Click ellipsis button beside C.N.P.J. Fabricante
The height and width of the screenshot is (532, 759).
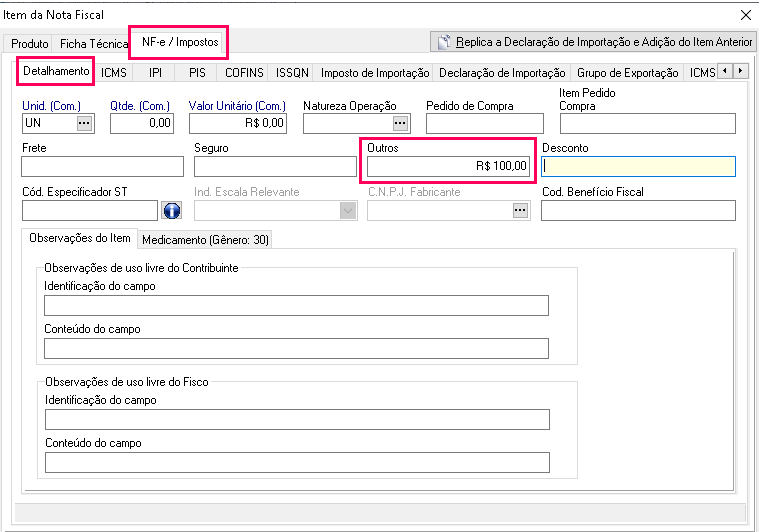click(x=520, y=210)
